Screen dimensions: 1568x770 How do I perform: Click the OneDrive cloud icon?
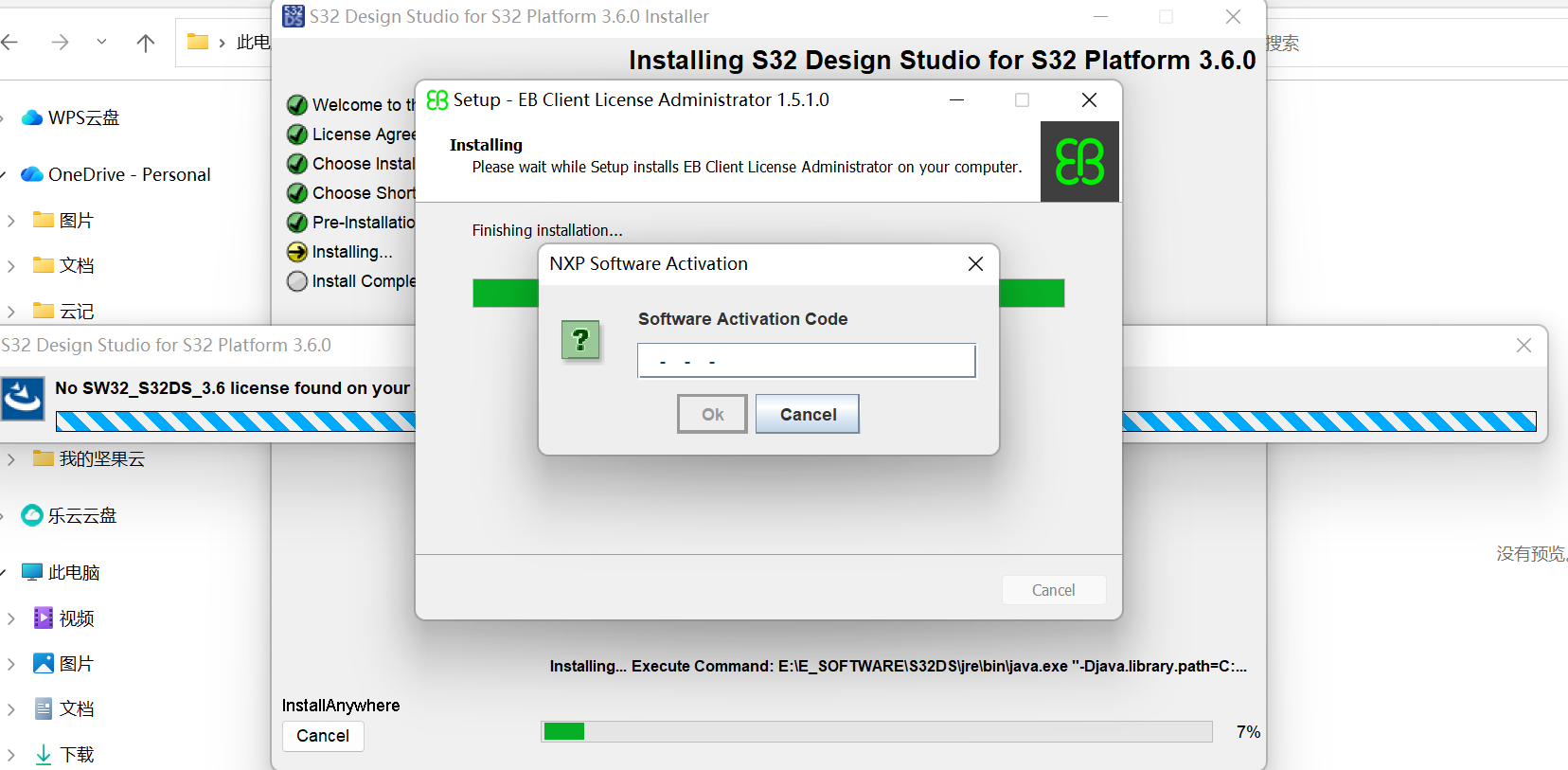tap(32, 174)
